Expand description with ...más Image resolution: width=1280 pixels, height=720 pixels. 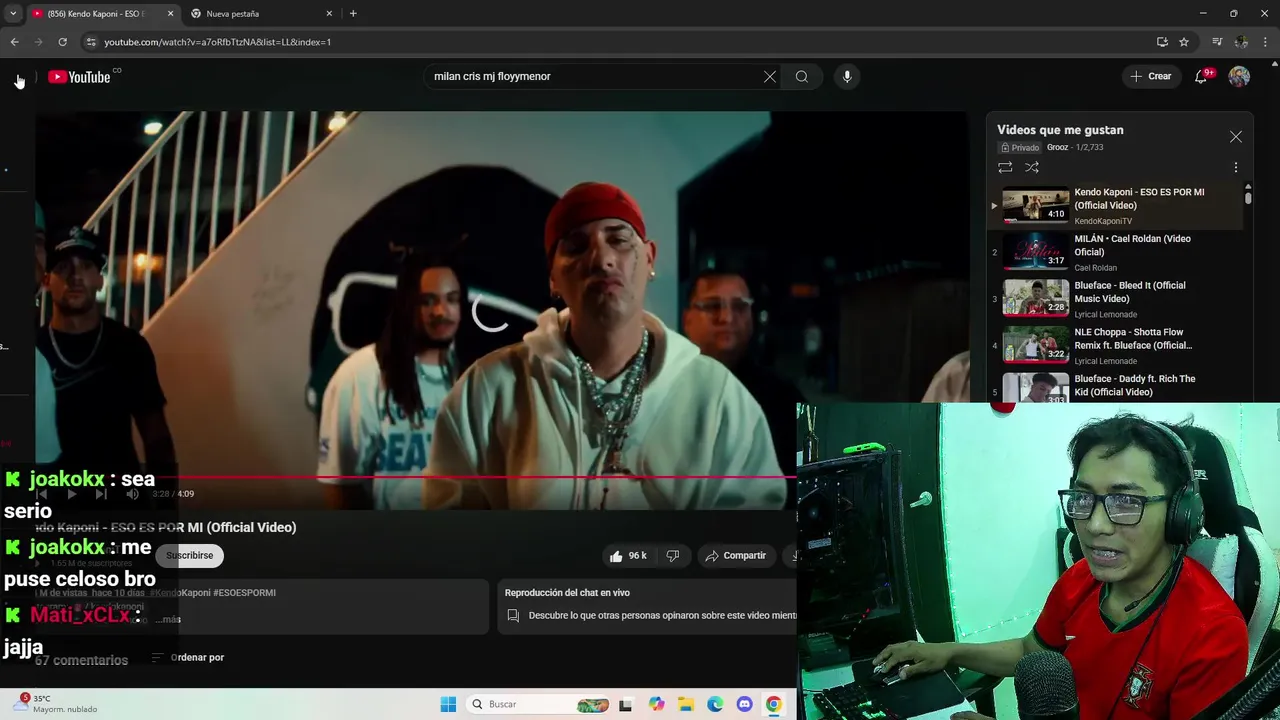168,619
